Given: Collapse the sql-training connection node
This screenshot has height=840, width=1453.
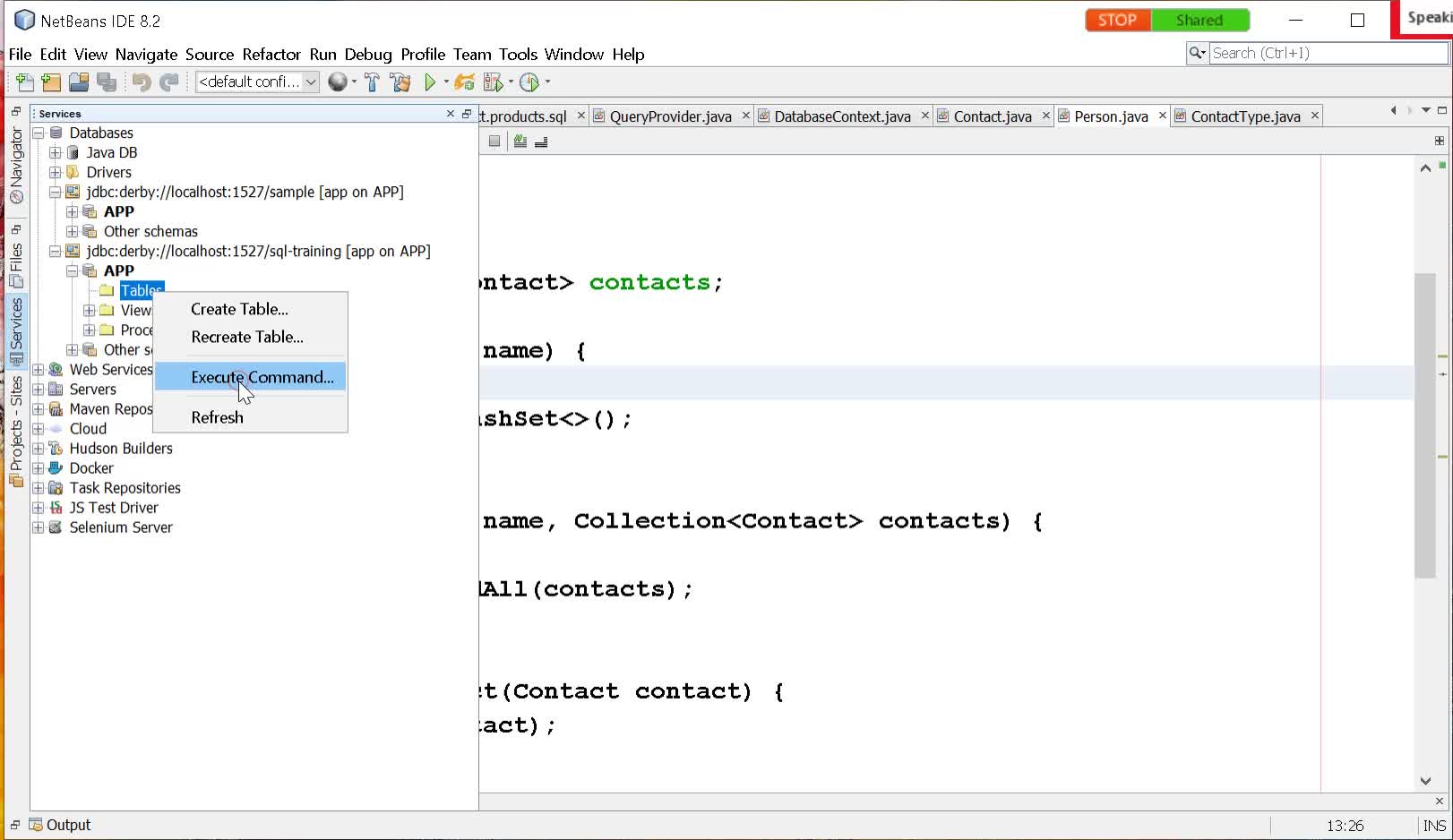Looking at the screenshot, I should pos(56,251).
